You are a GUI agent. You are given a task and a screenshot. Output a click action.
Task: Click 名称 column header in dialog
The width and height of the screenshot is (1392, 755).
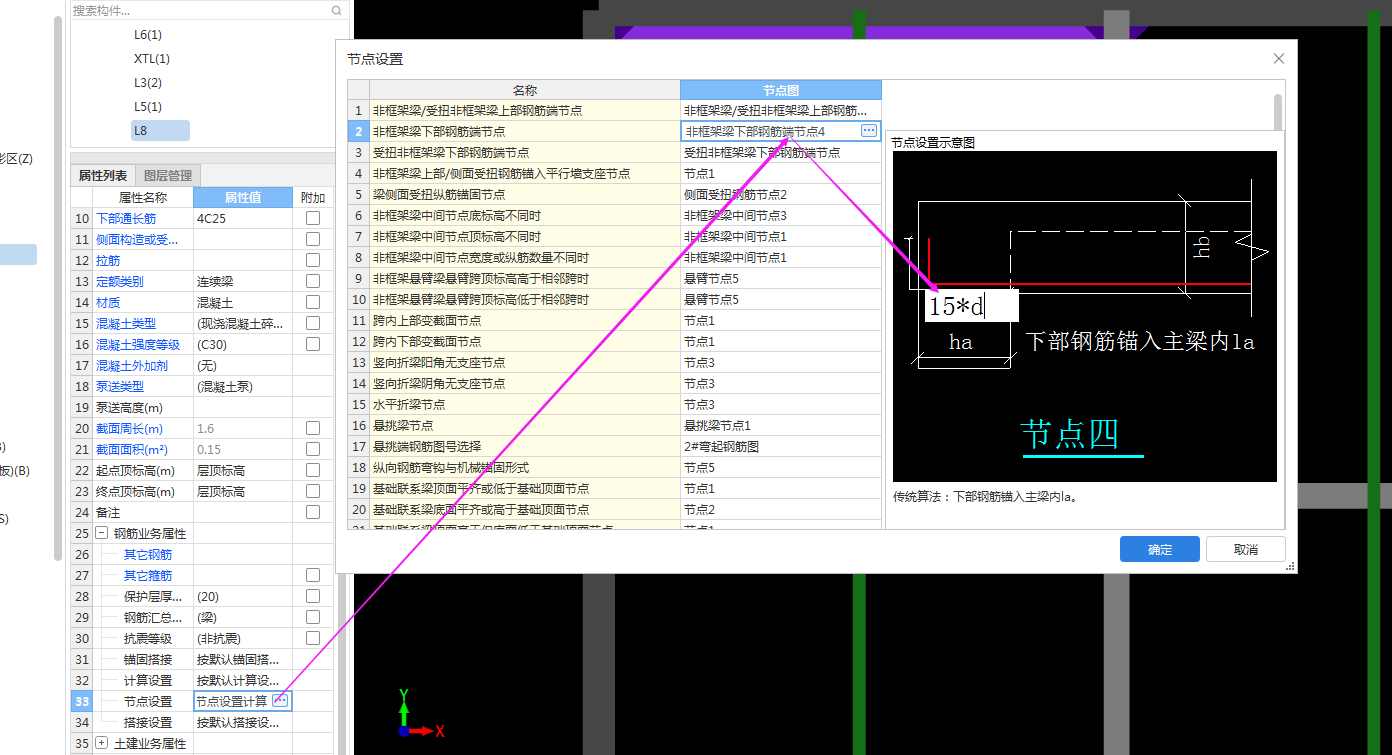(x=525, y=90)
